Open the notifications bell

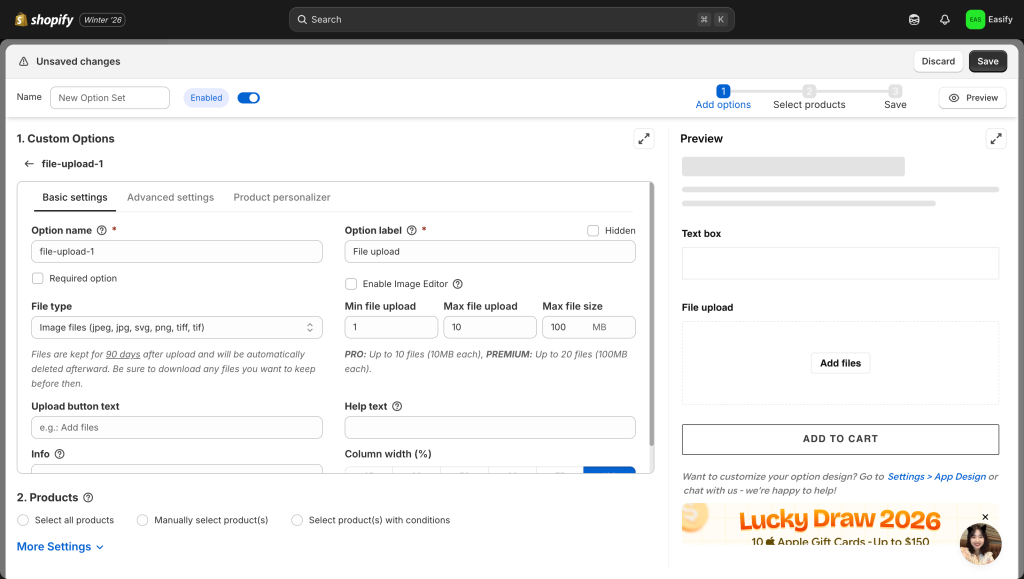tap(945, 19)
